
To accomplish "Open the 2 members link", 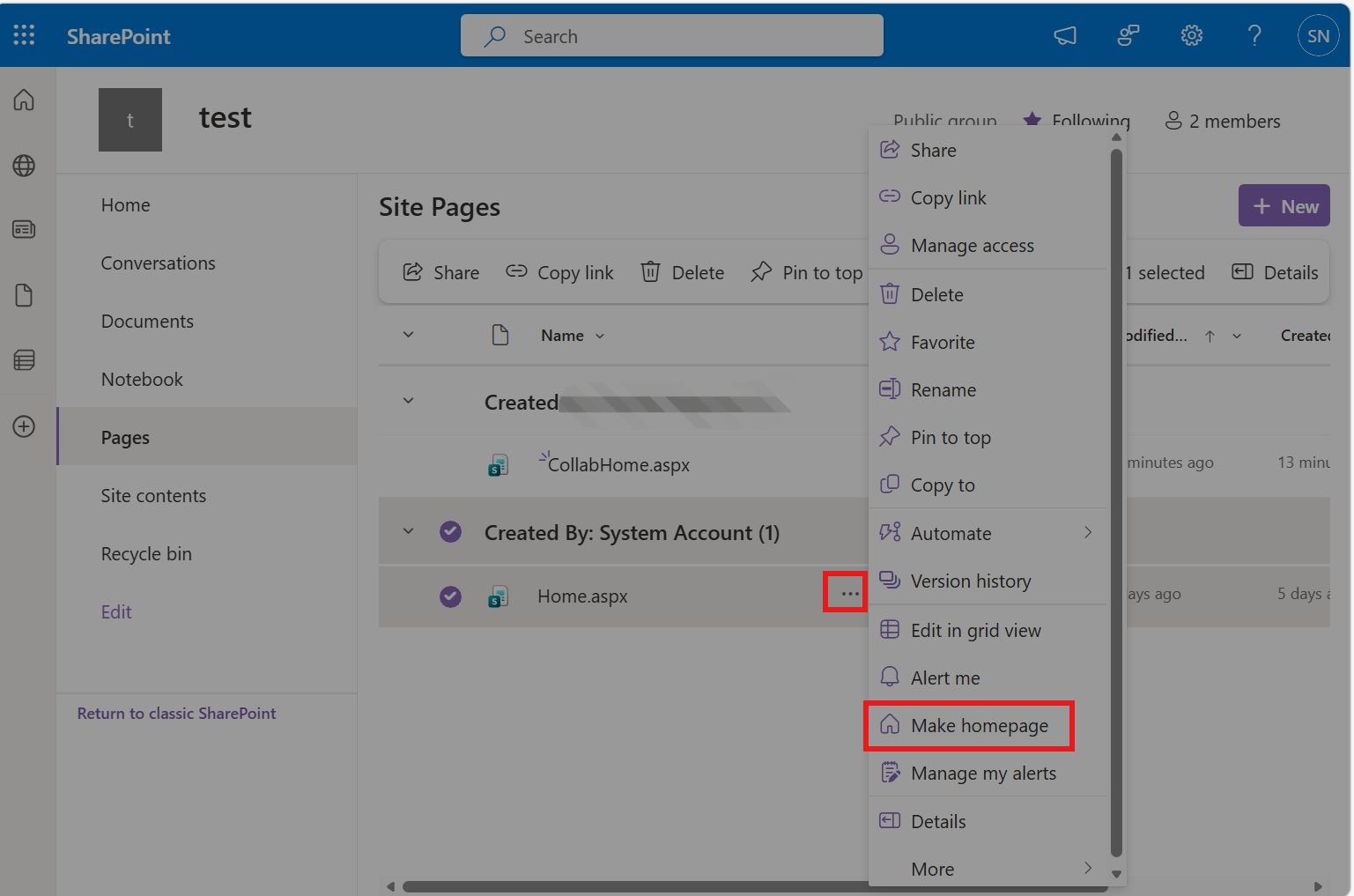I will tap(1223, 121).
